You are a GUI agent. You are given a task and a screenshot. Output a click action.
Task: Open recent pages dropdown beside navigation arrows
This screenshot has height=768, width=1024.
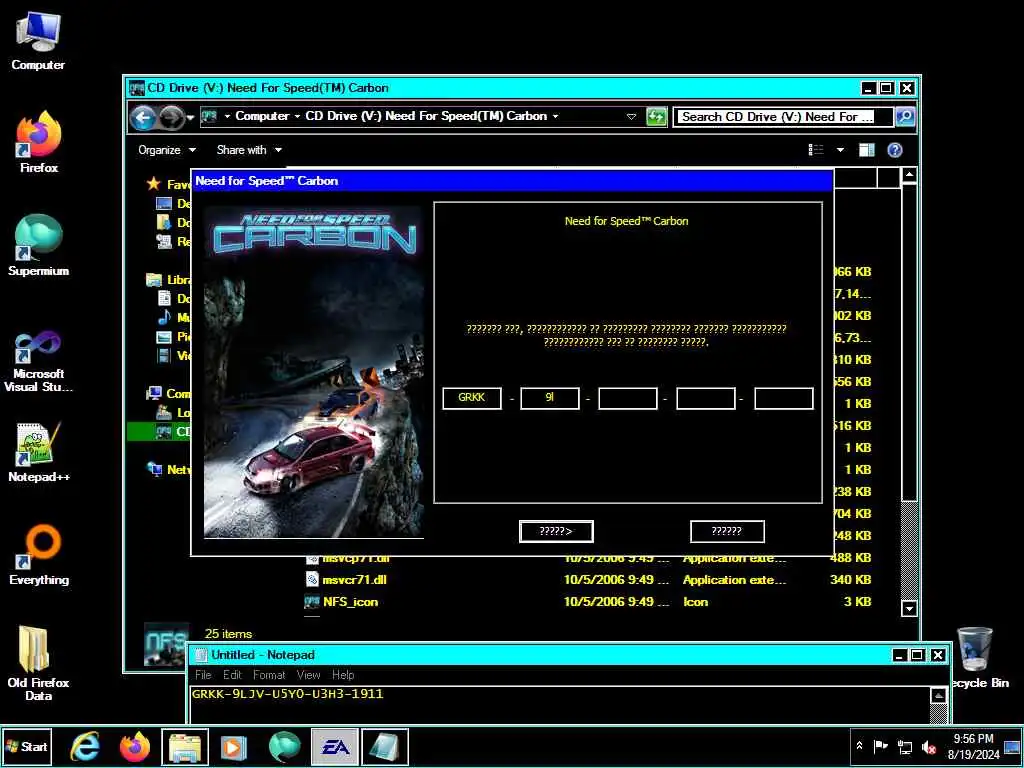pos(191,118)
